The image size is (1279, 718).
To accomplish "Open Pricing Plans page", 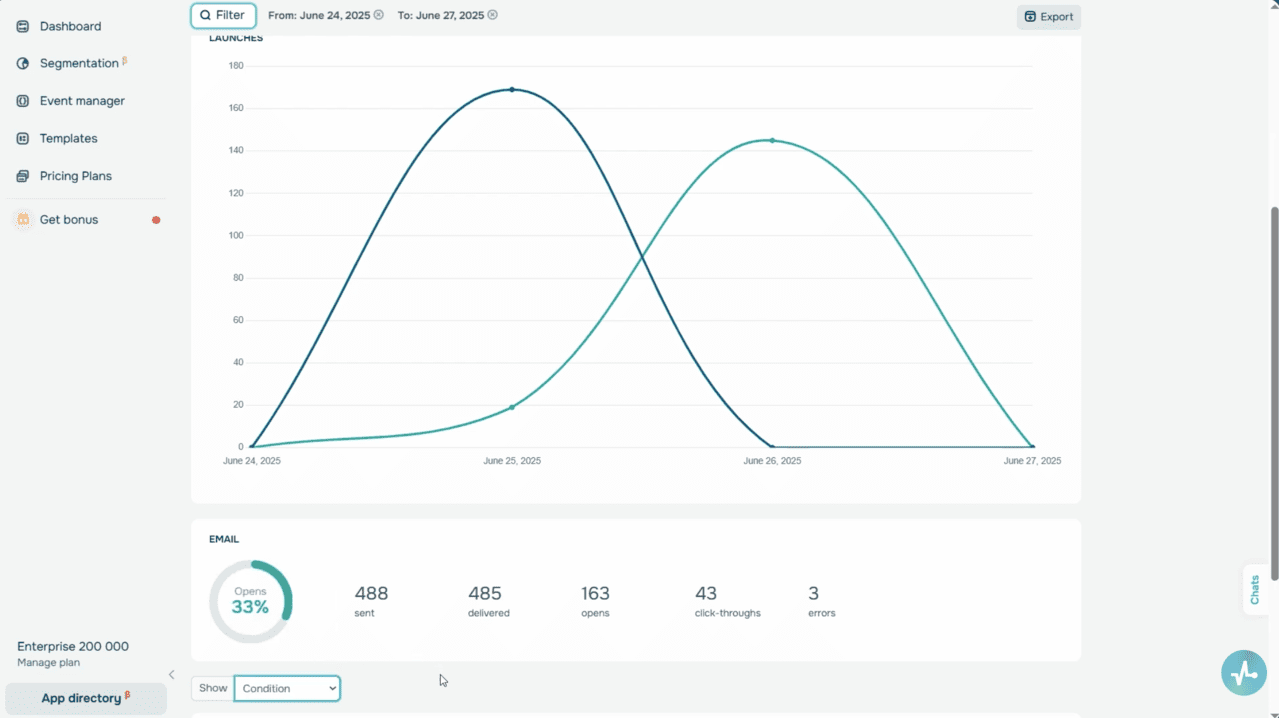I will 76,176.
